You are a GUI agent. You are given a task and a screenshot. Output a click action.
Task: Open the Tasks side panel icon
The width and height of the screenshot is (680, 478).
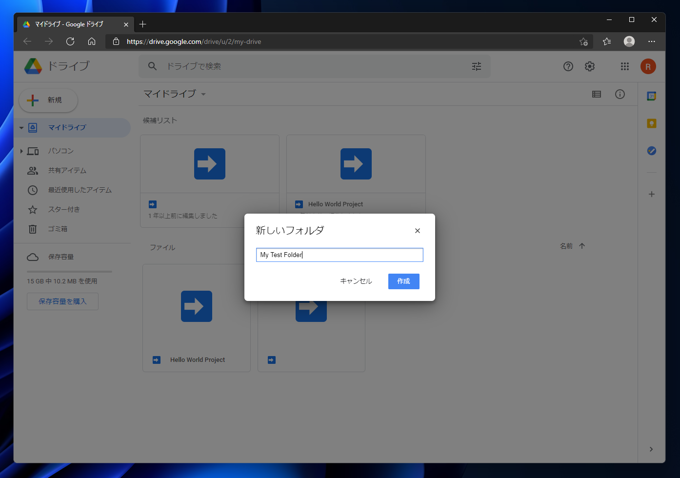click(x=651, y=151)
